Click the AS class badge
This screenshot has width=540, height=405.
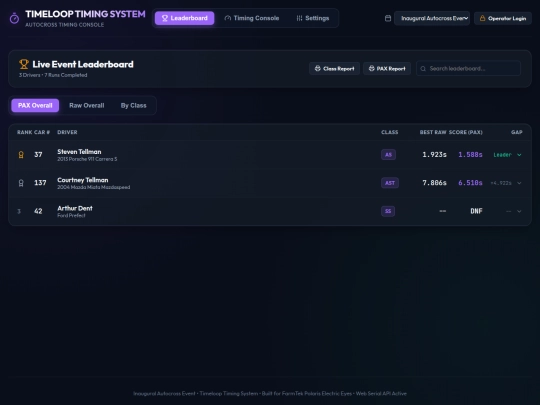click(x=388, y=155)
